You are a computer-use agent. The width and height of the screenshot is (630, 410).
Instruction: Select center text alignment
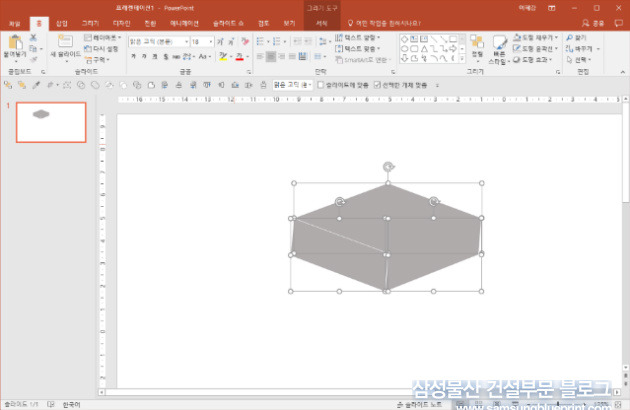(x=271, y=57)
